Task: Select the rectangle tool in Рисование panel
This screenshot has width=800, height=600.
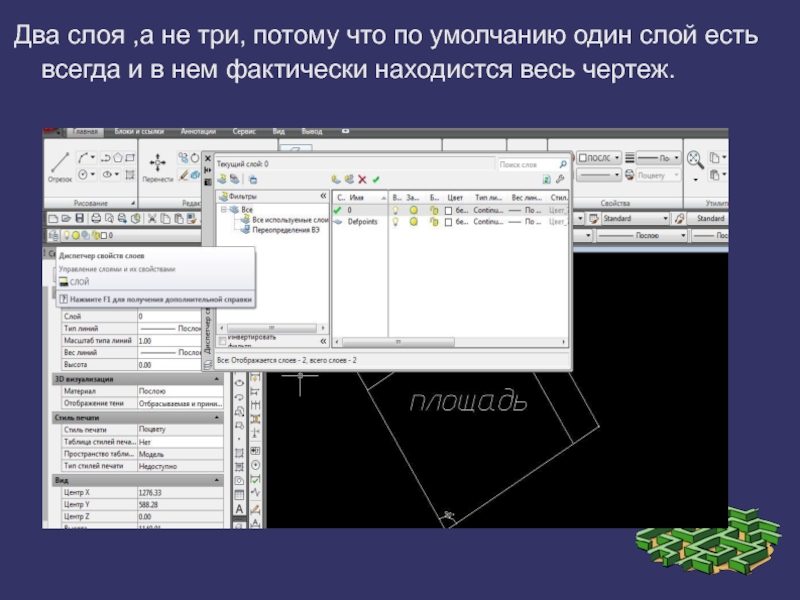Action: click(130, 158)
